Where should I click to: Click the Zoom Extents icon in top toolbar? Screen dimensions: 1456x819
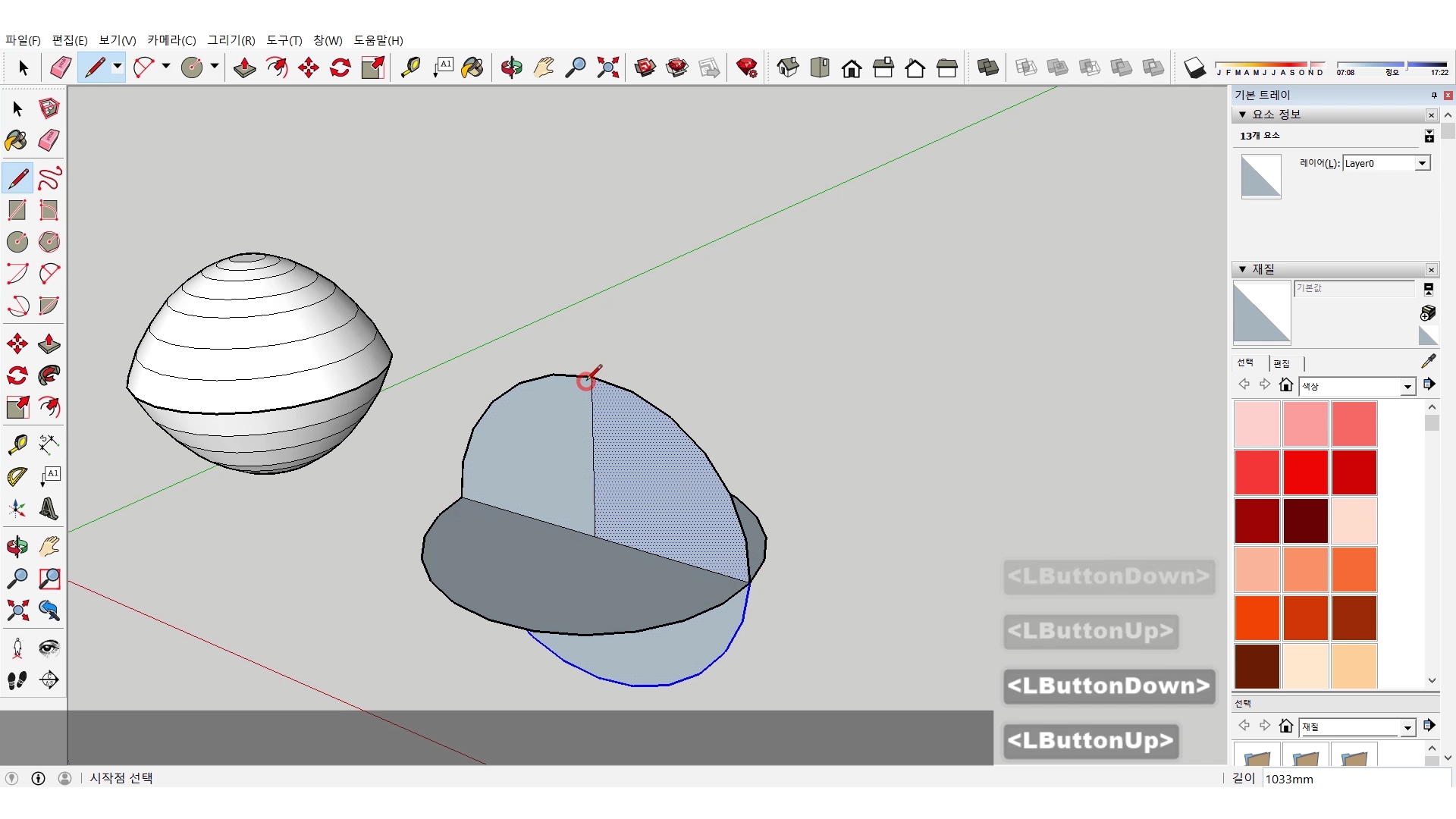click(x=607, y=67)
